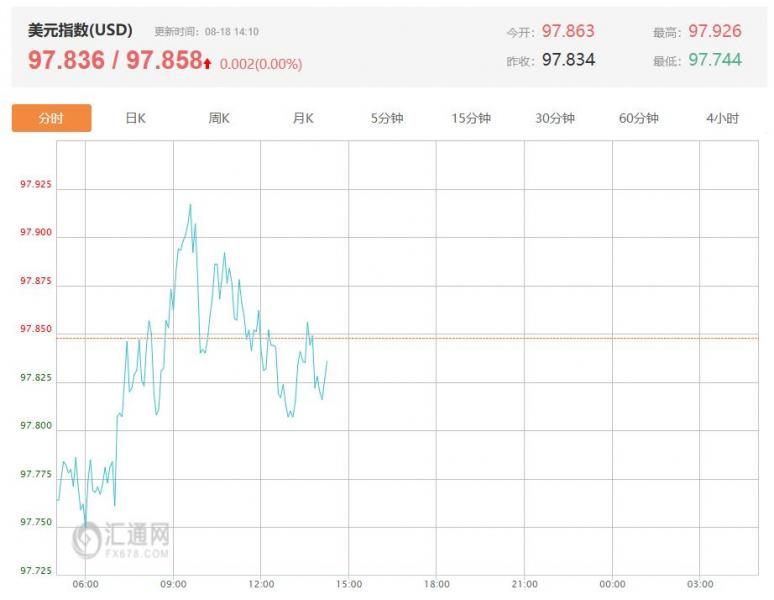Screen dimensions: 774x600
Task: View the 60分钟 interval chart
Action: pos(639,118)
